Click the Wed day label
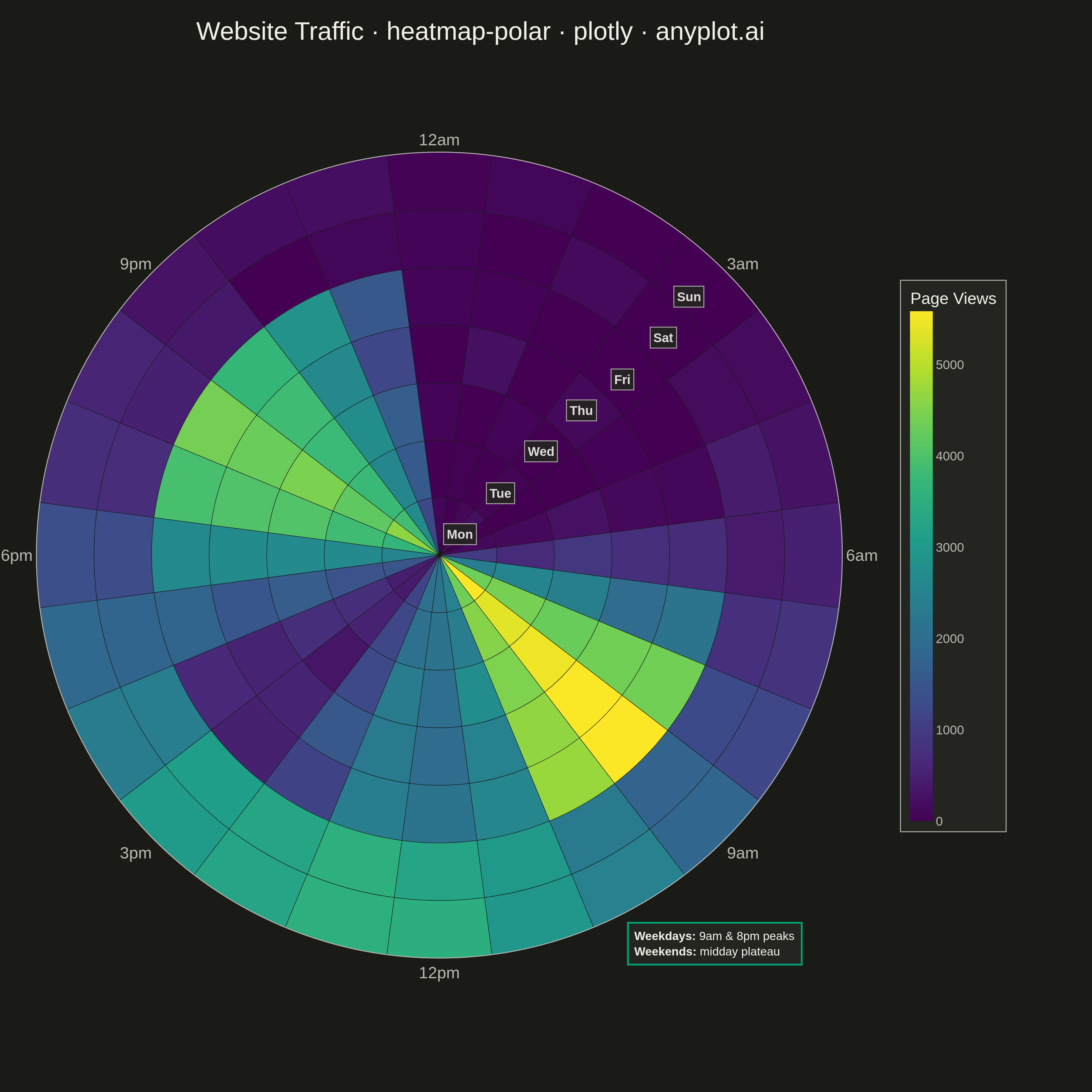Image resolution: width=1092 pixels, height=1092 pixels. 541,452
